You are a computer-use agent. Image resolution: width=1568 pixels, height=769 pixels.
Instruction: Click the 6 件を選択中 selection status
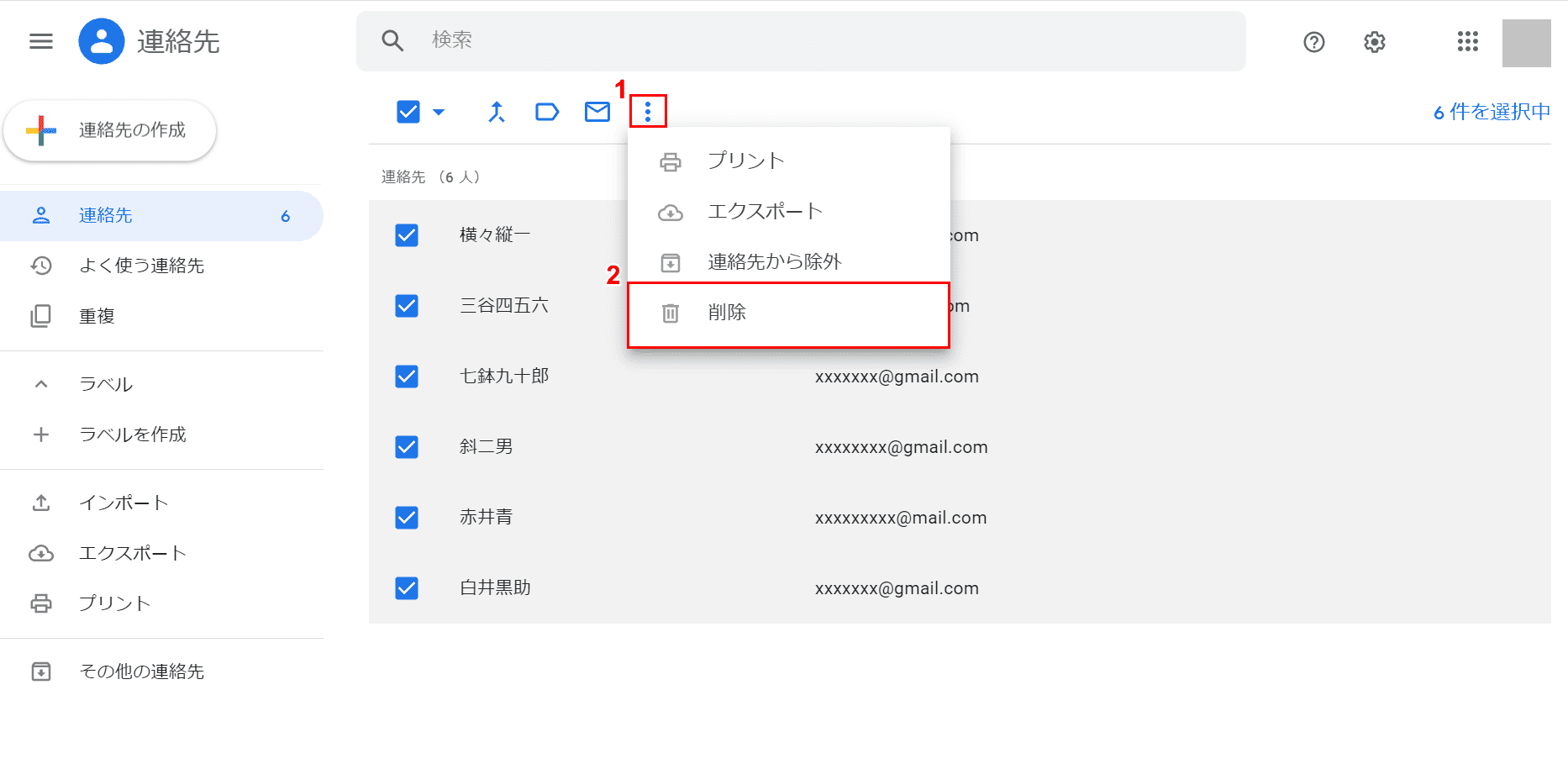click(x=1492, y=112)
